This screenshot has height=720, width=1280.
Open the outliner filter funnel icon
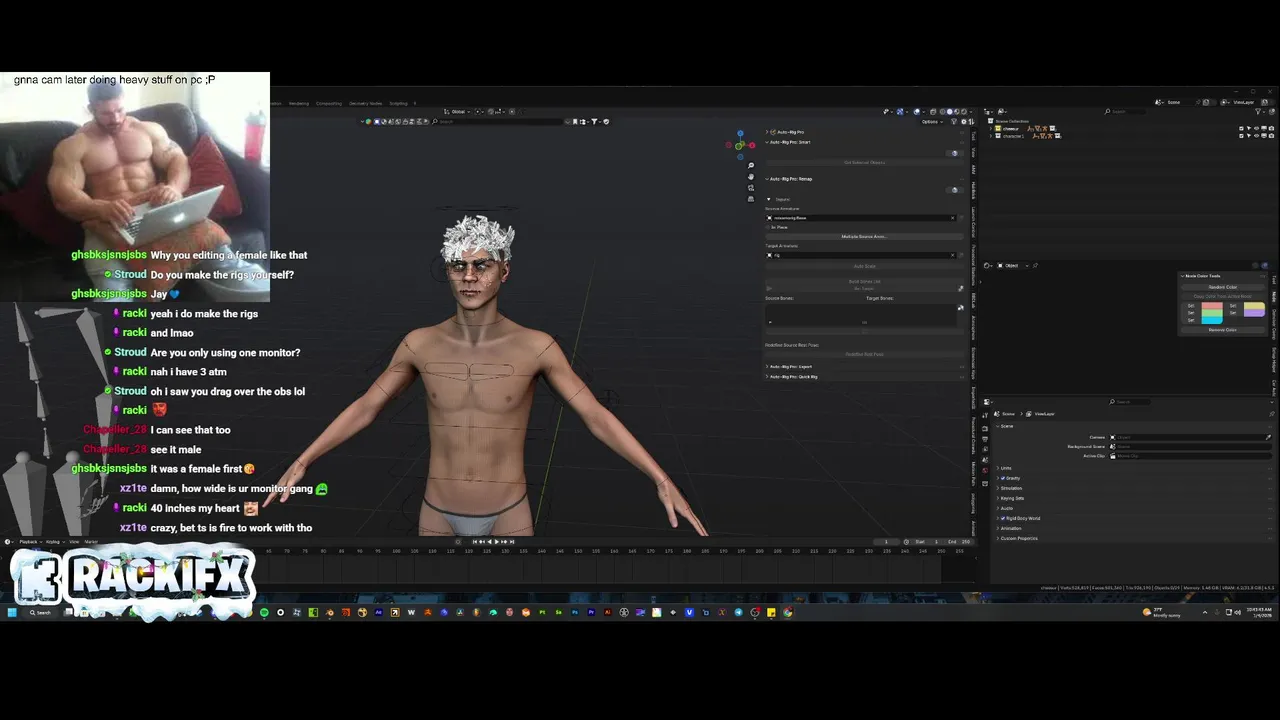[1258, 111]
